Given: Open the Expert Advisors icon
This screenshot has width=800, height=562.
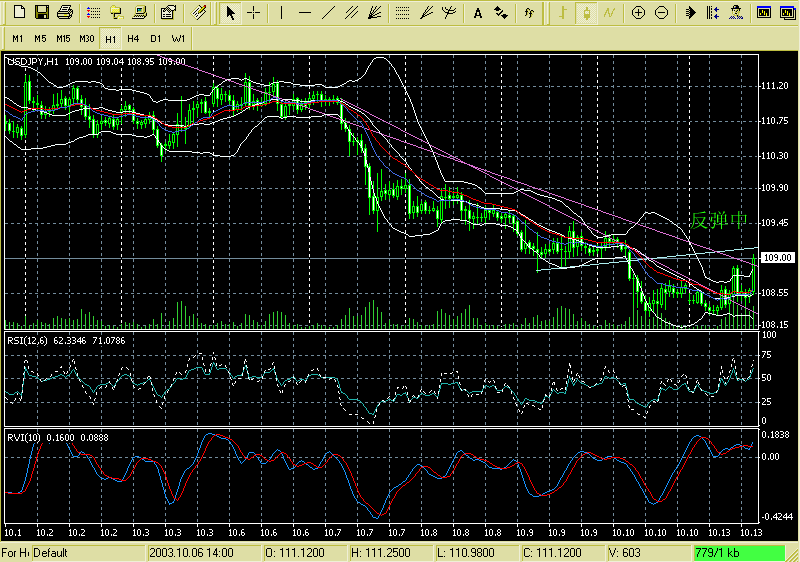Looking at the screenshot, I should pos(735,13).
